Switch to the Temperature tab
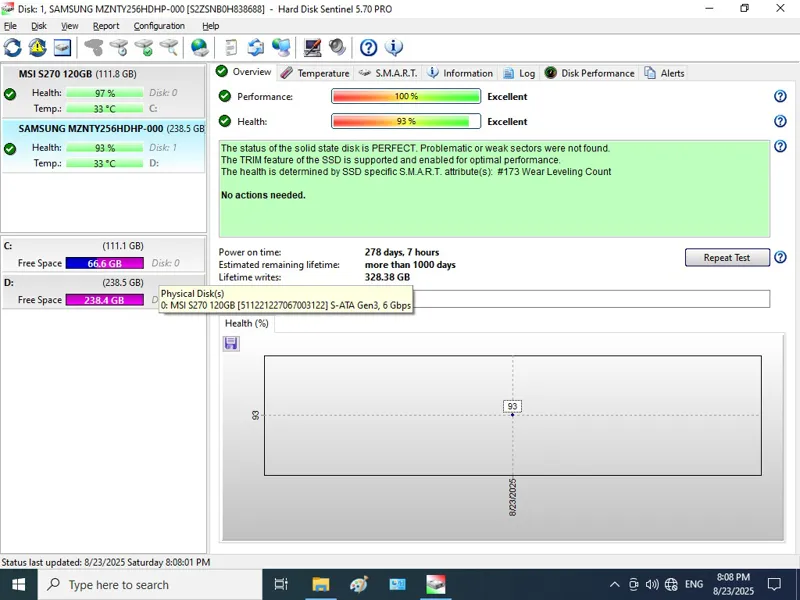Screen dimensions: 800x600 (315, 73)
